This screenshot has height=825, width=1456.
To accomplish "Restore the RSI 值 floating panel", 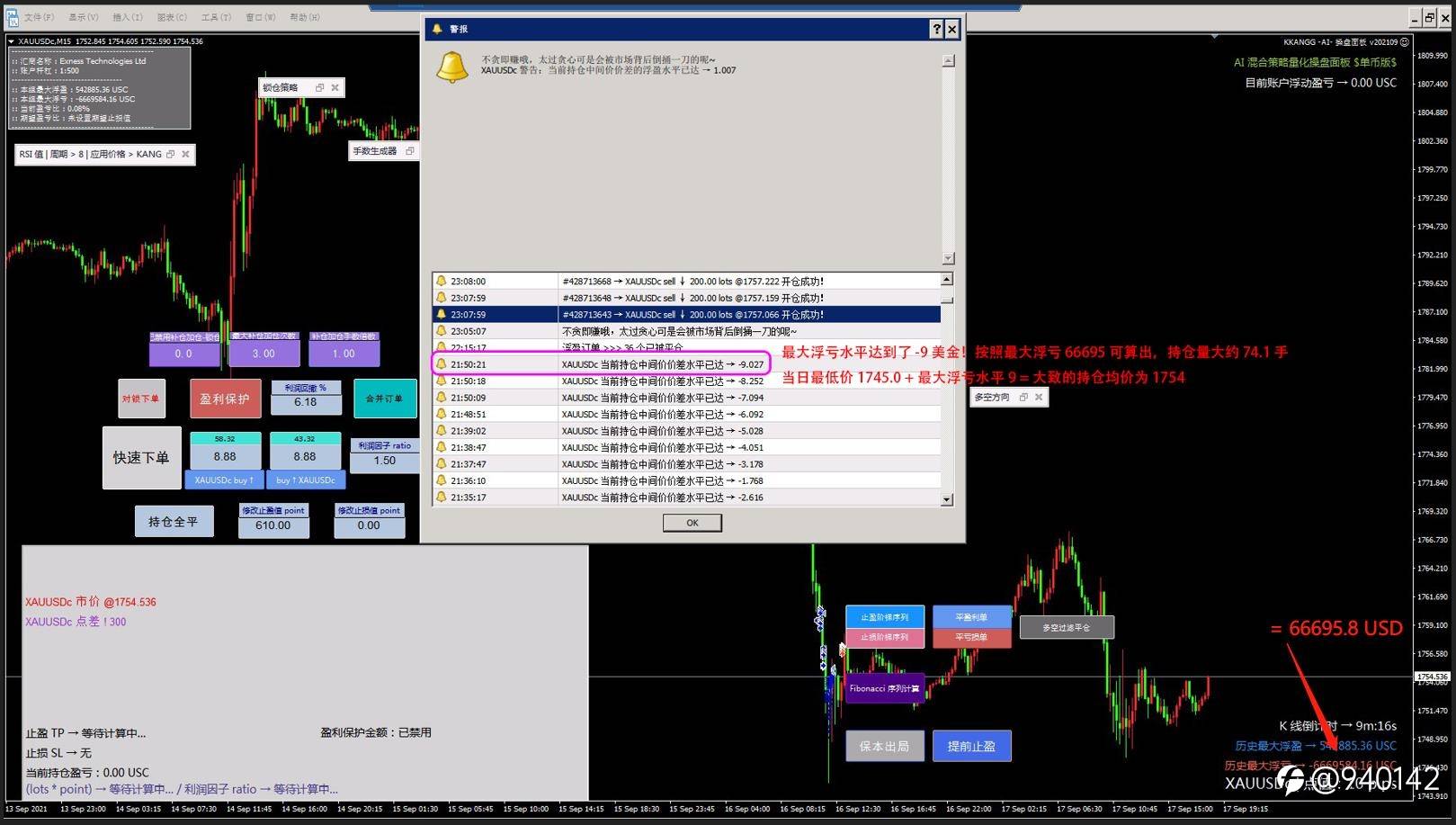I will (170, 154).
